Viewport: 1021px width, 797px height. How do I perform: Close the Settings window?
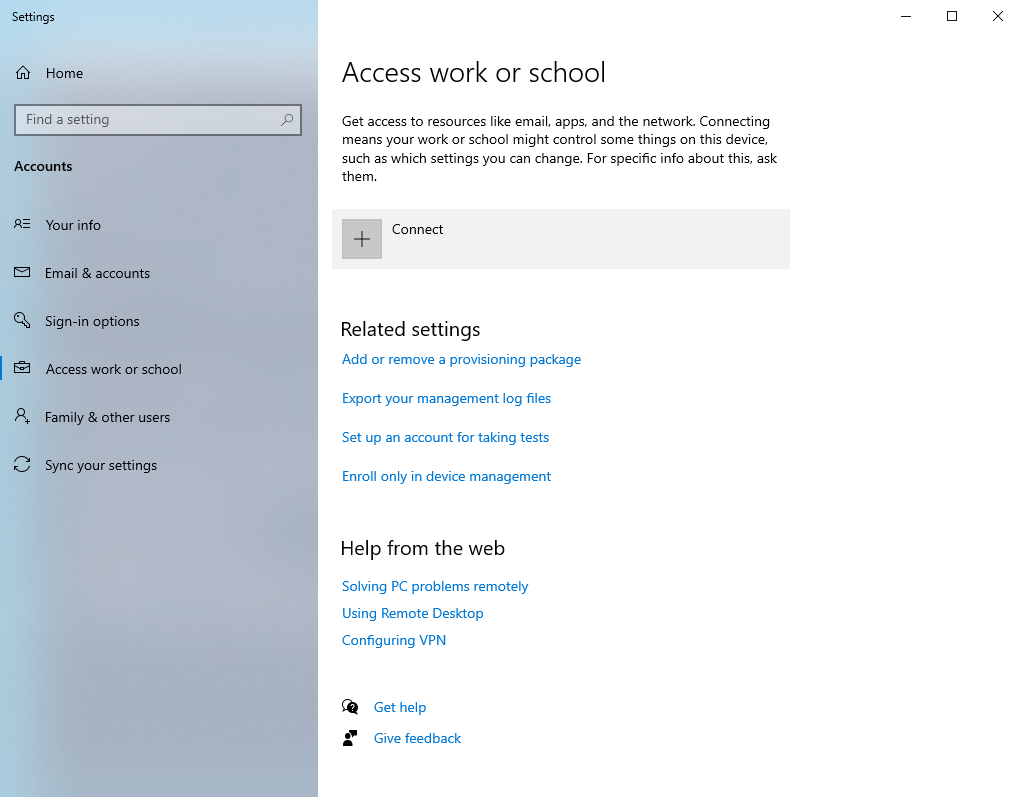click(x=998, y=16)
